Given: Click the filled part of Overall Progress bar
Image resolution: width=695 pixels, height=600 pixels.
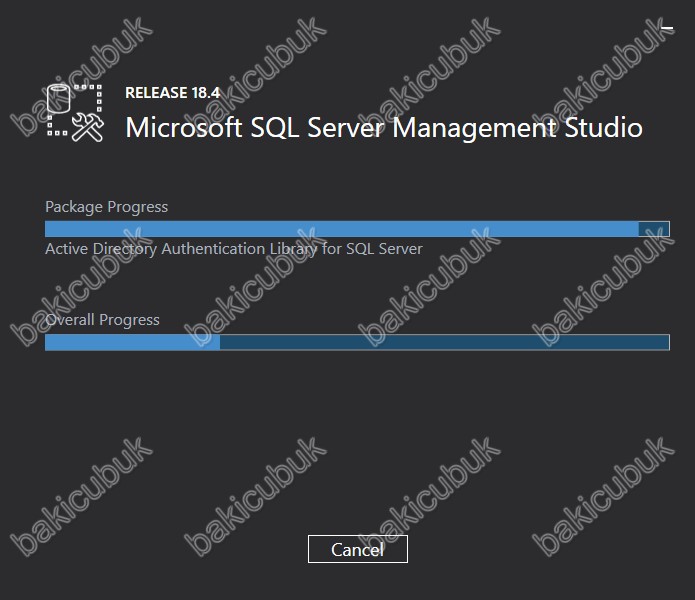Looking at the screenshot, I should (133, 342).
